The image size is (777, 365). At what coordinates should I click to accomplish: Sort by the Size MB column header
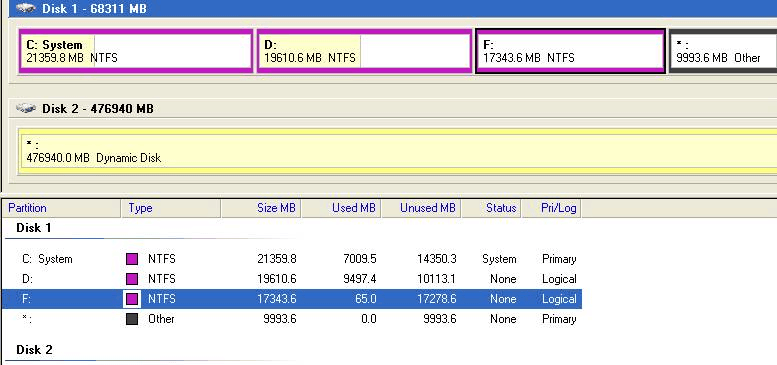pyautogui.click(x=261, y=208)
